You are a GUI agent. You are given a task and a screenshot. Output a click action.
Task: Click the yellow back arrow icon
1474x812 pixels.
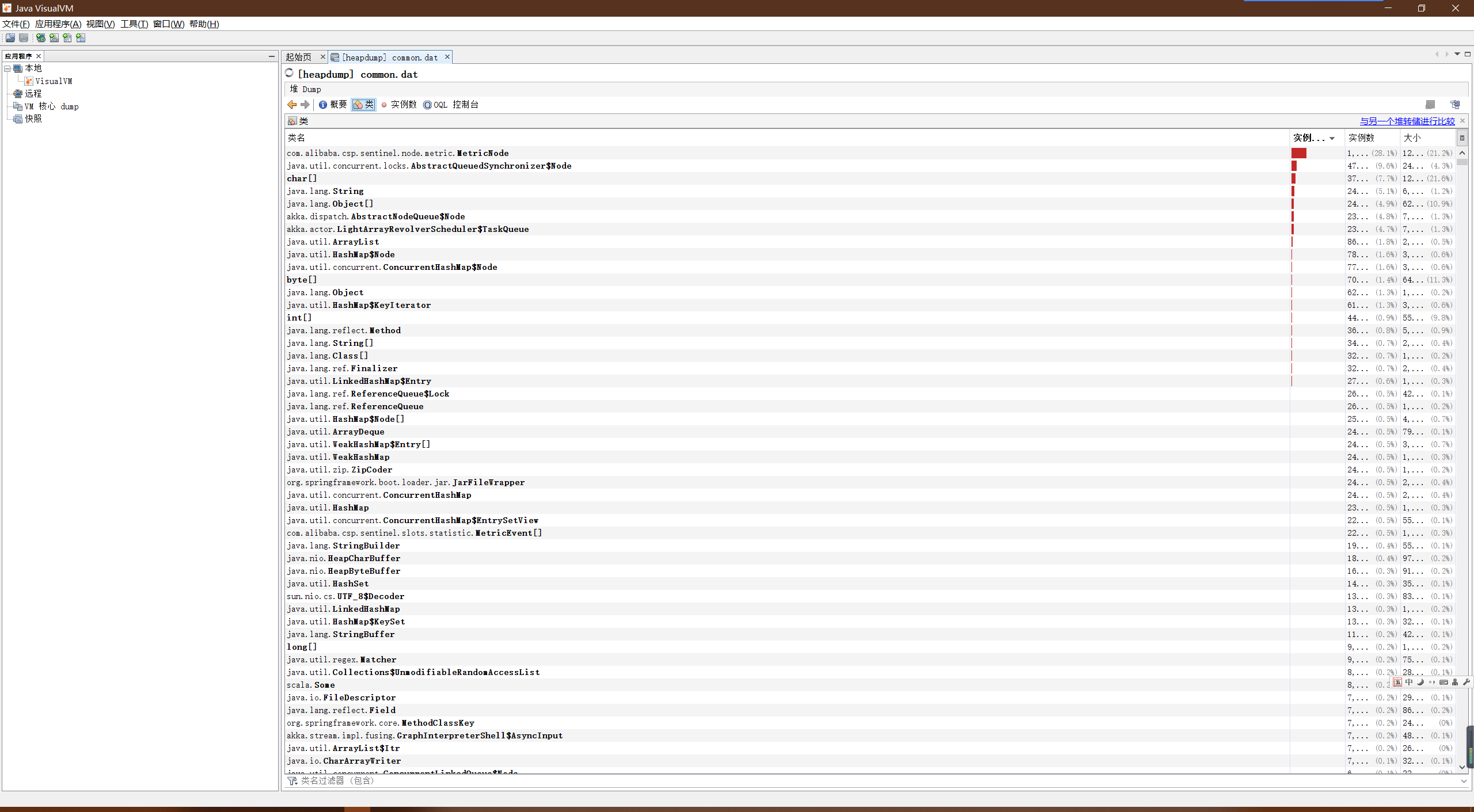[x=292, y=105]
